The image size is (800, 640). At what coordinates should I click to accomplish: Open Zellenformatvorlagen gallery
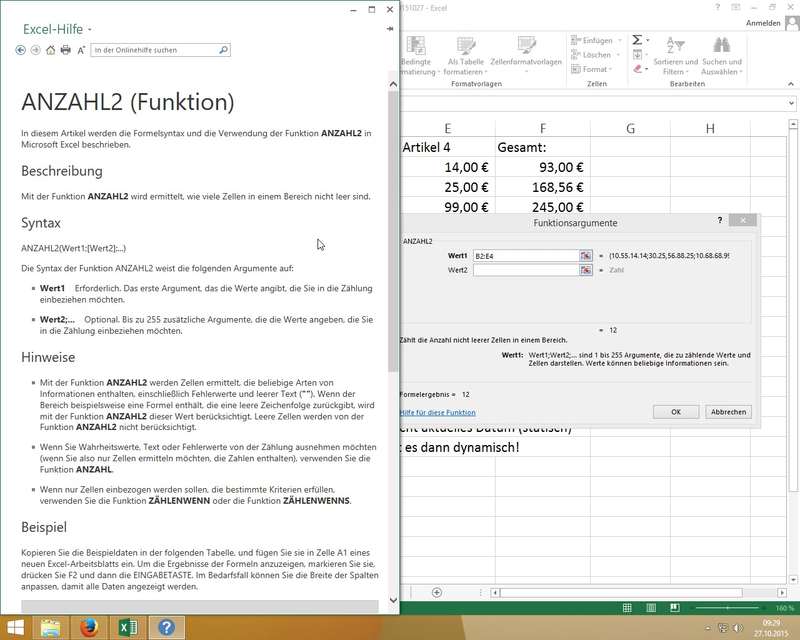(526, 57)
